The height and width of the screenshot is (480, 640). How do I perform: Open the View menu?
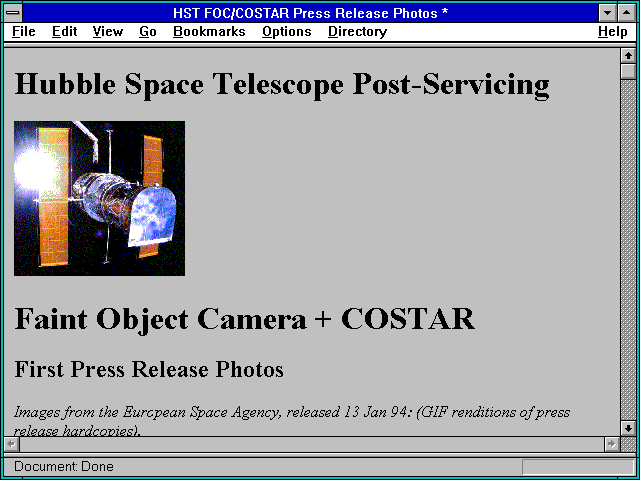[108, 31]
